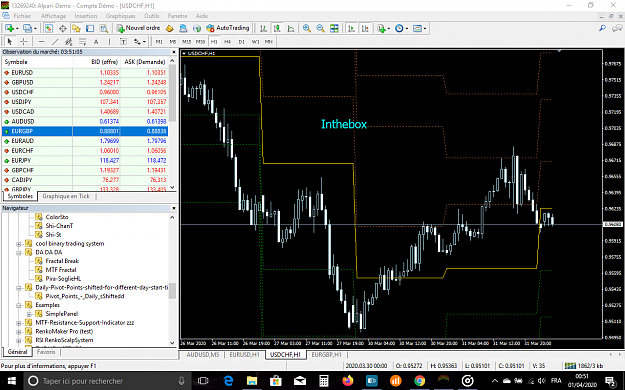The width and height of the screenshot is (625, 390).
Task: Open the Fichier menu
Action: click(x=22, y=16)
